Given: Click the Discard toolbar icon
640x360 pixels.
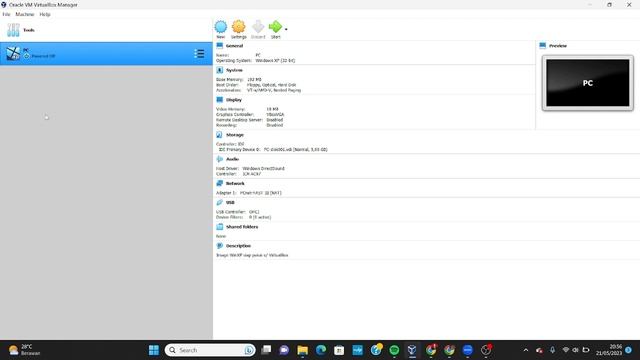Looking at the screenshot, I should [258, 27].
